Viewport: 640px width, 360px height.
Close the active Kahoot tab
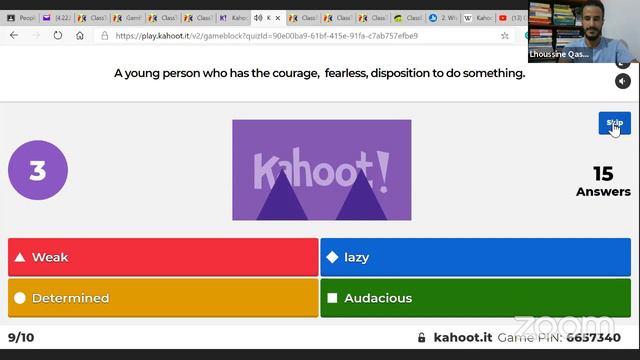click(278, 18)
